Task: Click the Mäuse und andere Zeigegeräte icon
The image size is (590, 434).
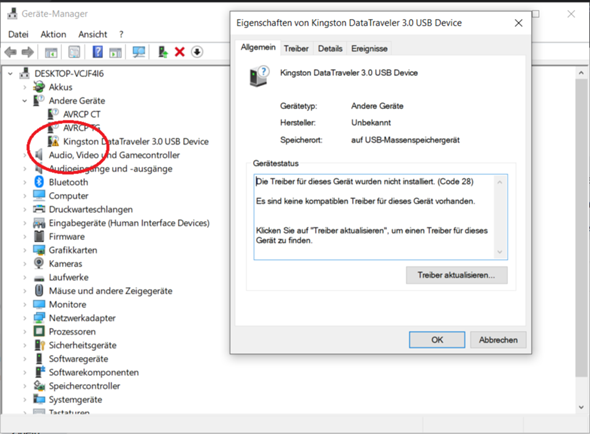Action: [39, 290]
